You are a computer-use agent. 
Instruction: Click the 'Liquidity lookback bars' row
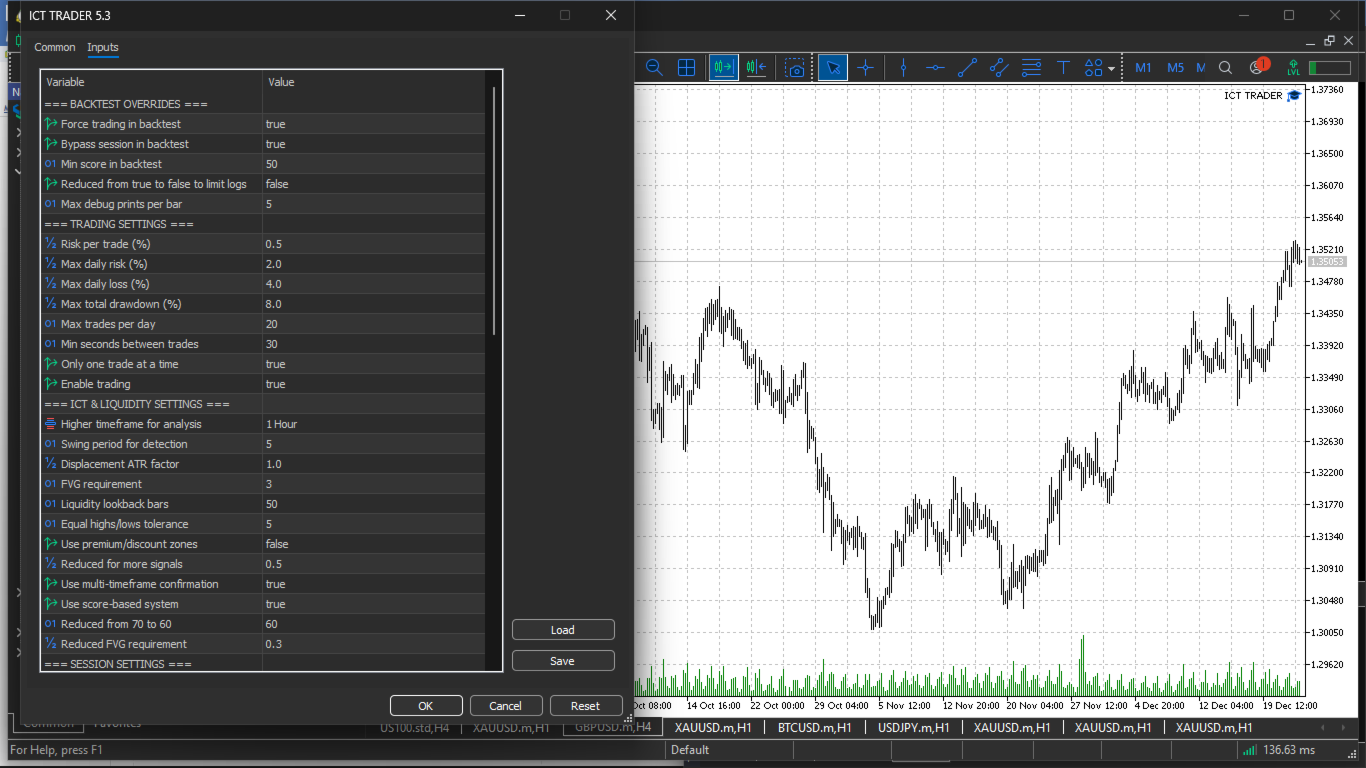(x=263, y=504)
